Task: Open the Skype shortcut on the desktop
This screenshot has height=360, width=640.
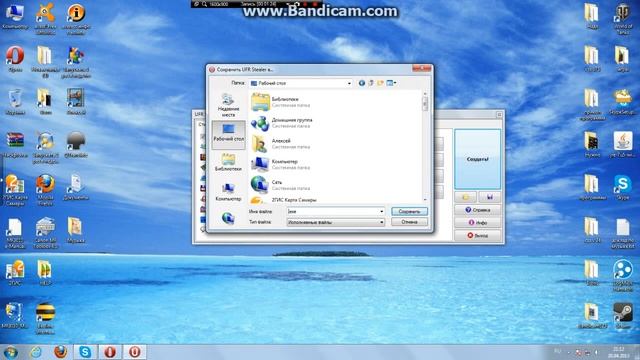Action: (622, 187)
